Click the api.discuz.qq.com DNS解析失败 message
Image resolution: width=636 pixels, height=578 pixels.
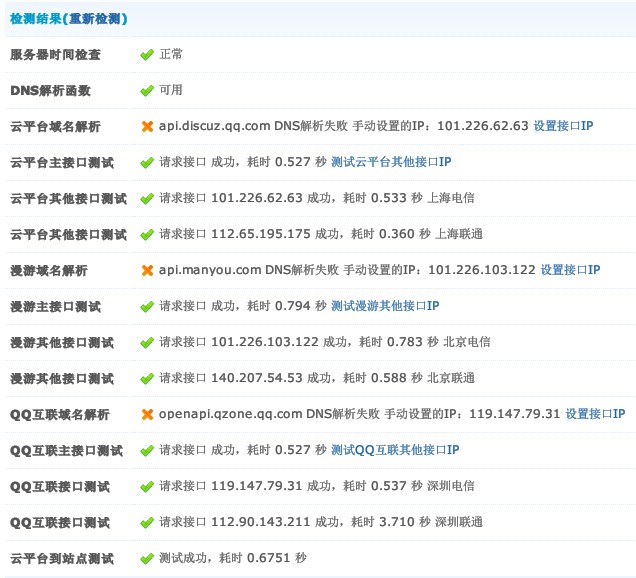pos(253,126)
